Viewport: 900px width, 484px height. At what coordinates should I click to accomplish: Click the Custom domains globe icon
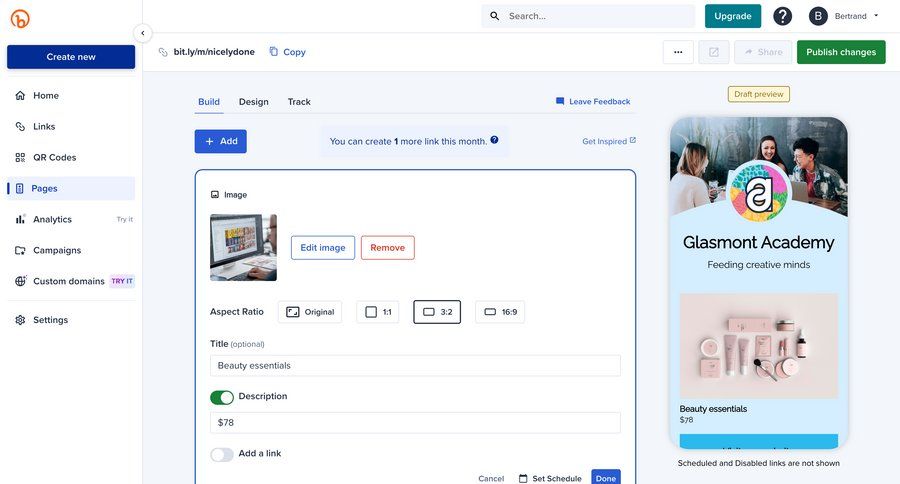click(x=21, y=281)
